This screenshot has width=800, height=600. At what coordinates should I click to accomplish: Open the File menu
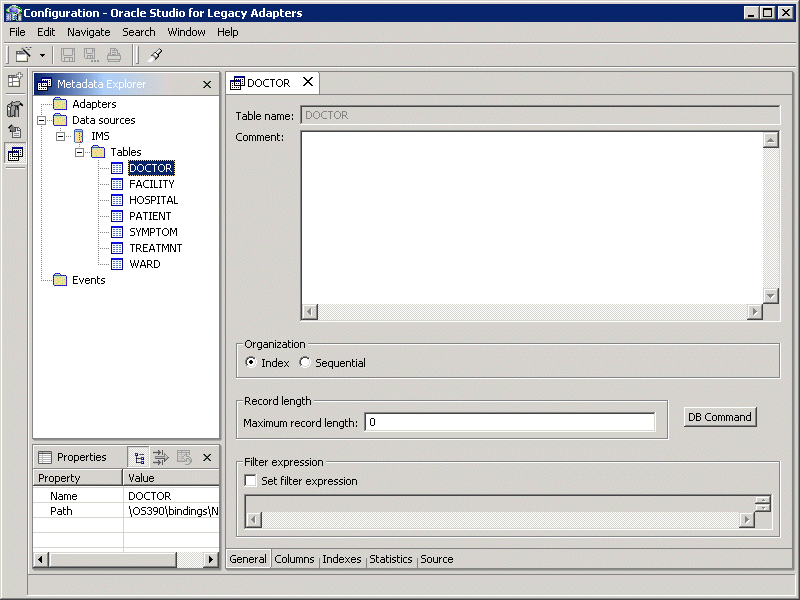[17, 32]
